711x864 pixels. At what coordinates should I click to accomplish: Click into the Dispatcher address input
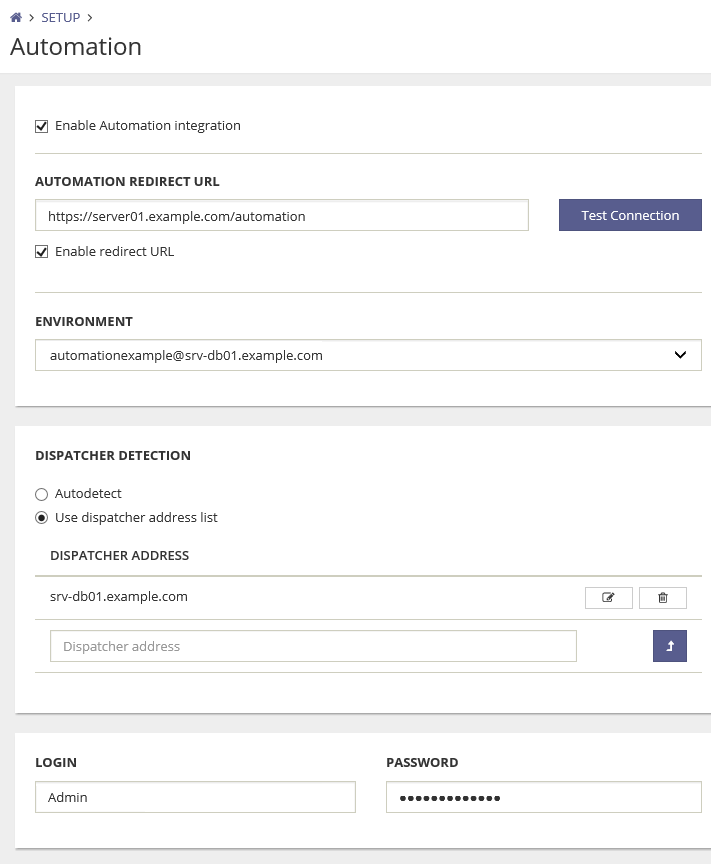313,646
